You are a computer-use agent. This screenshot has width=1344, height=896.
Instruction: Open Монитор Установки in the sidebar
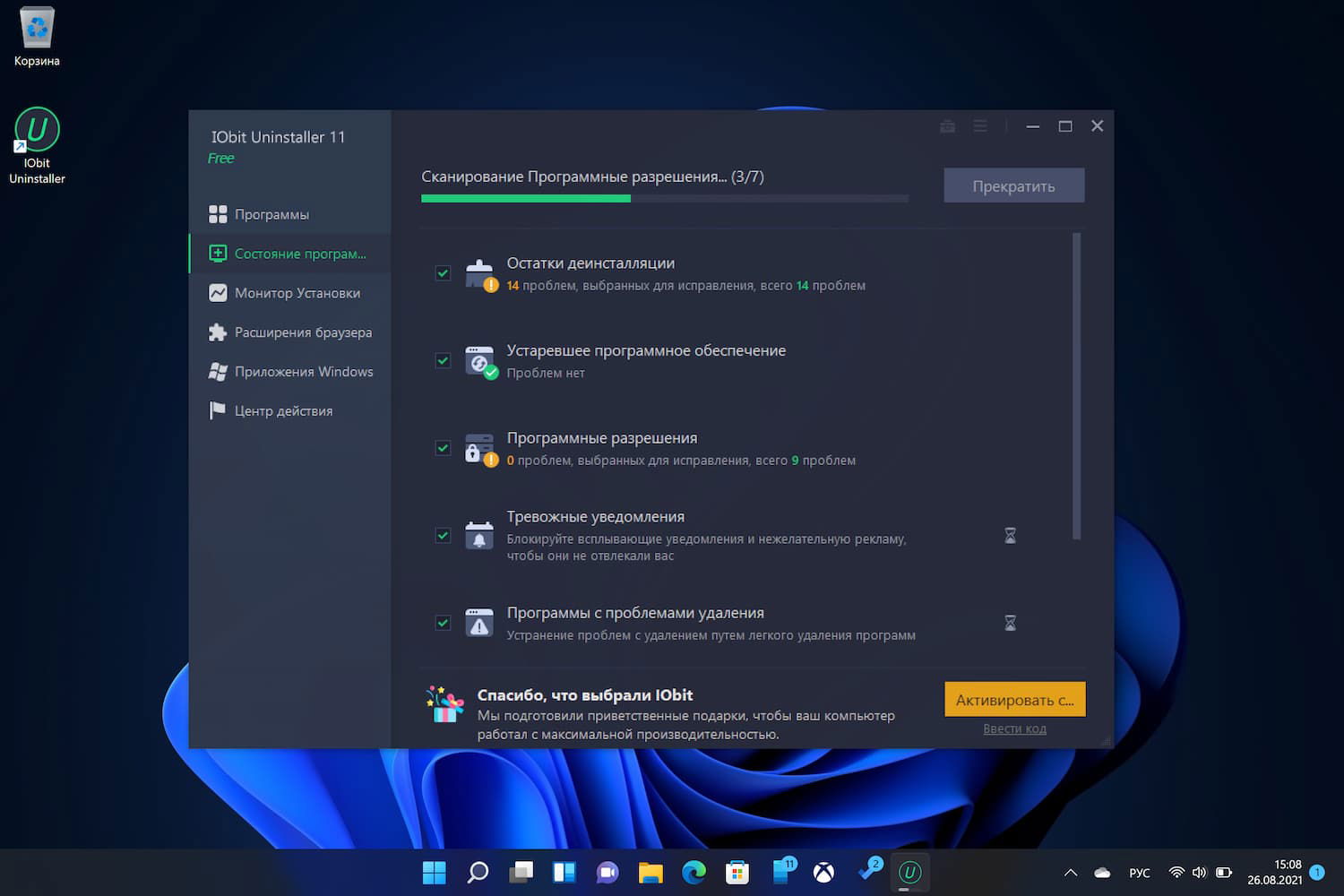[x=290, y=293]
